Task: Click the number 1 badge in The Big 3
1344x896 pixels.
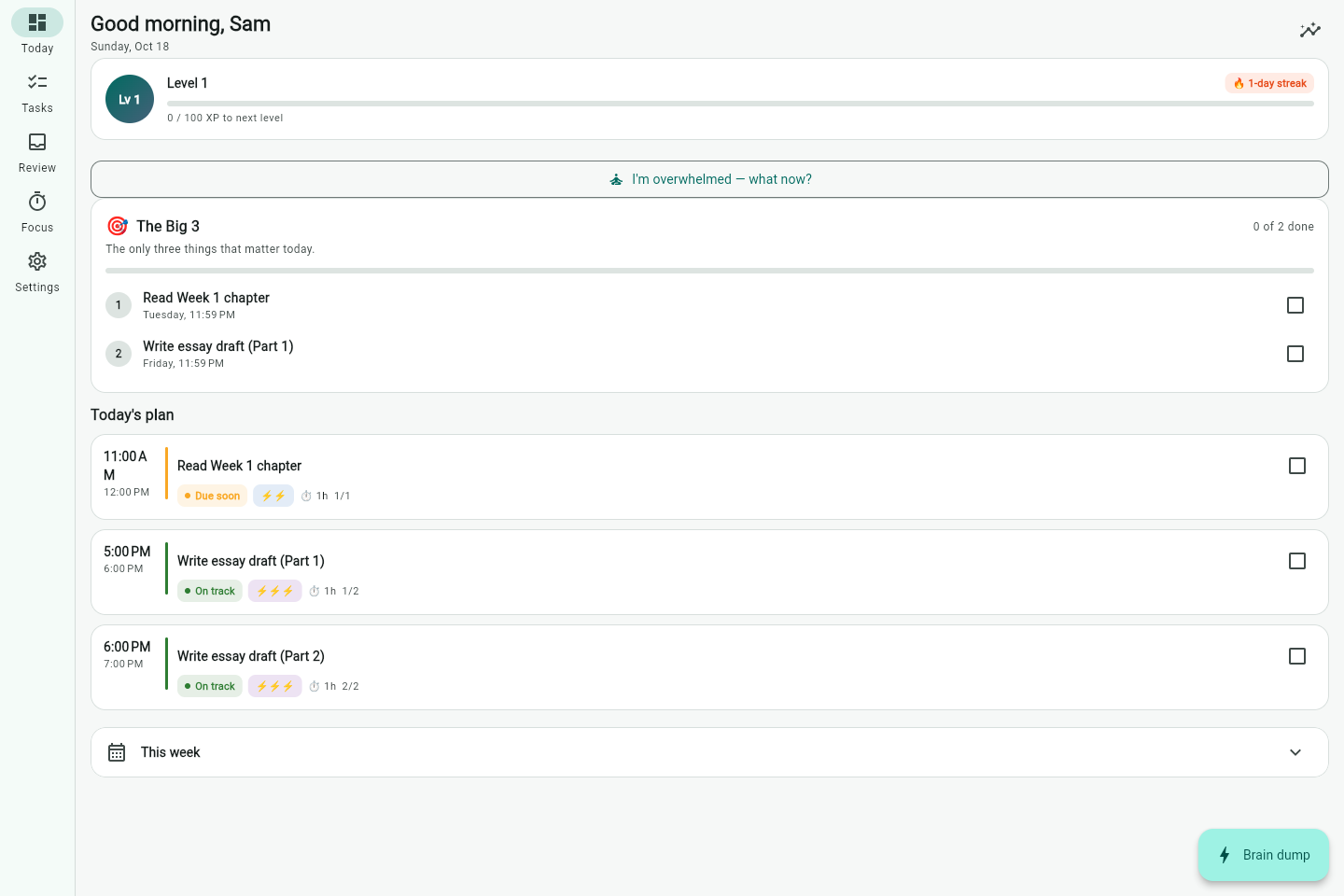Action: pyautogui.click(x=119, y=305)
